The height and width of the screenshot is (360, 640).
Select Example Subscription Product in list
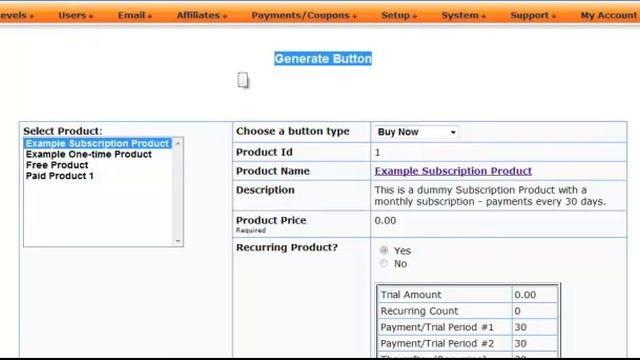(98, 143)
